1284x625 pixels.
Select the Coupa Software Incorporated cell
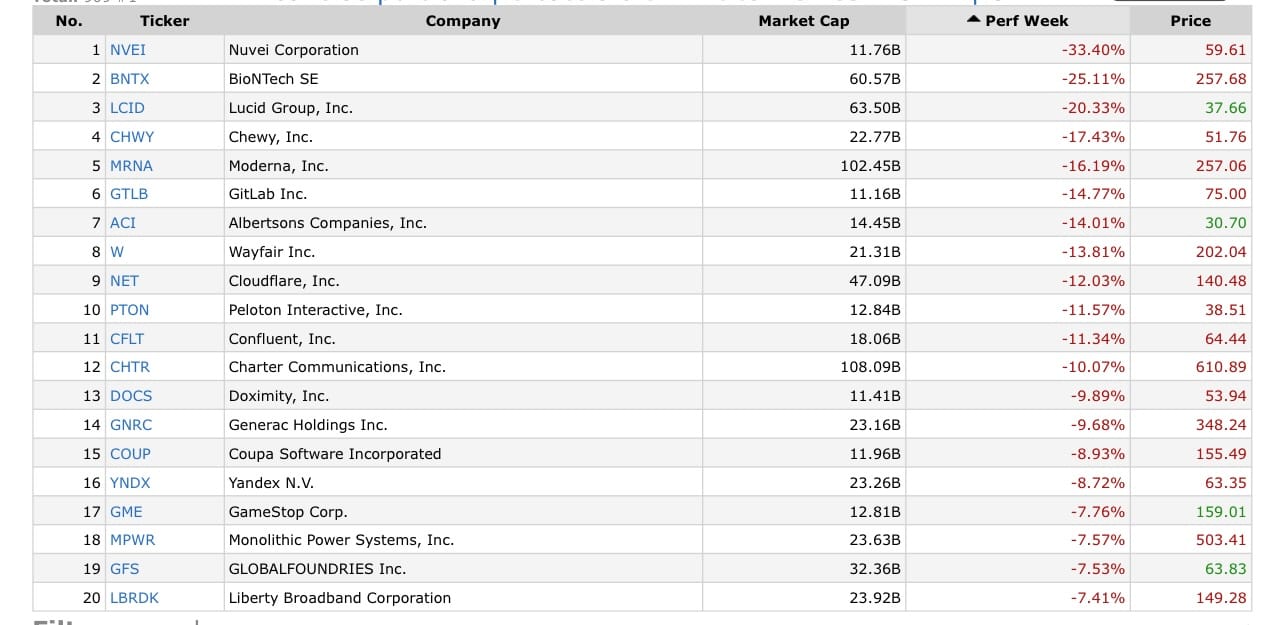(463, 454)
